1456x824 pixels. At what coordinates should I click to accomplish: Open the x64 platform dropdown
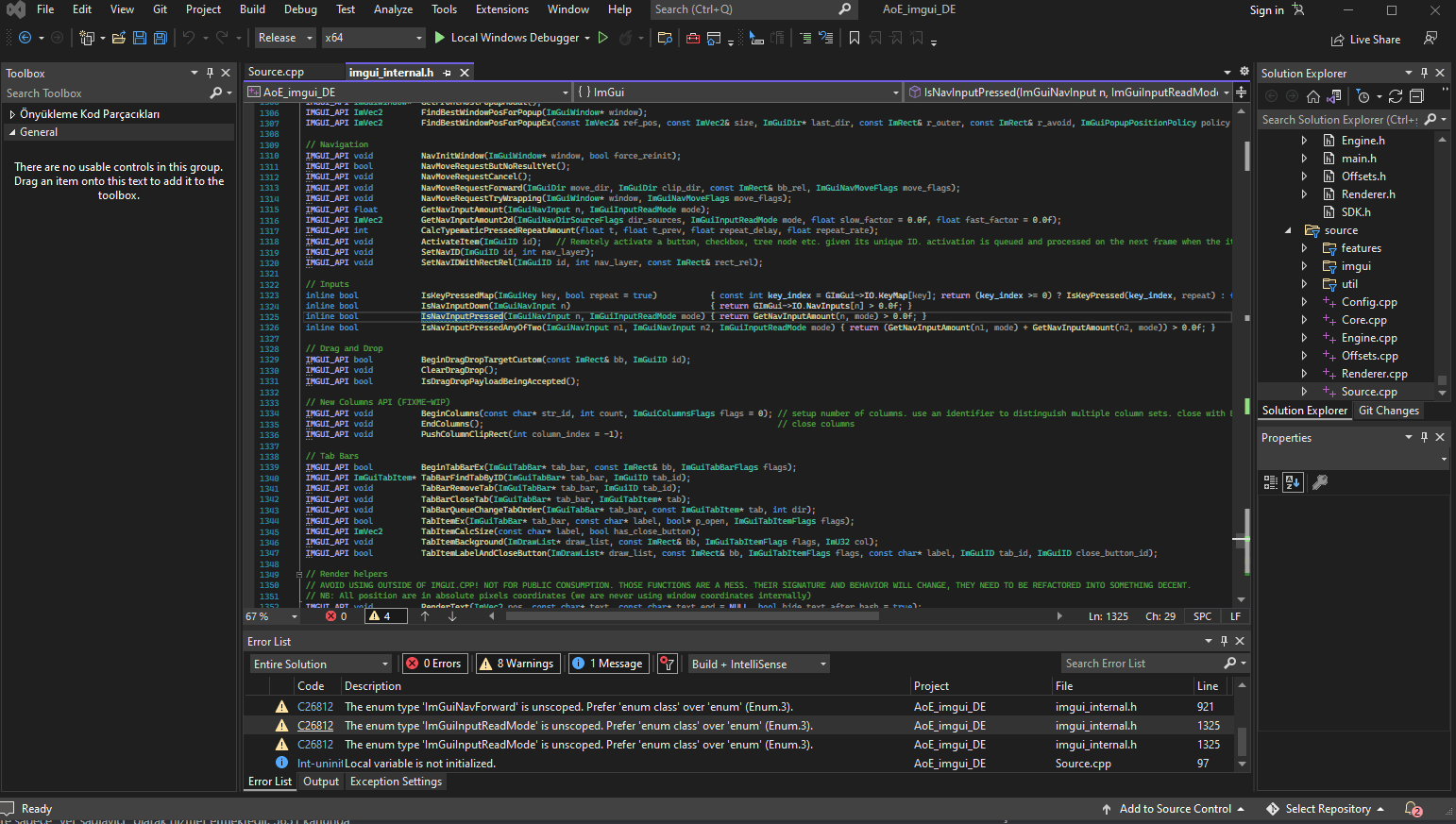click(x=373, y=38)
